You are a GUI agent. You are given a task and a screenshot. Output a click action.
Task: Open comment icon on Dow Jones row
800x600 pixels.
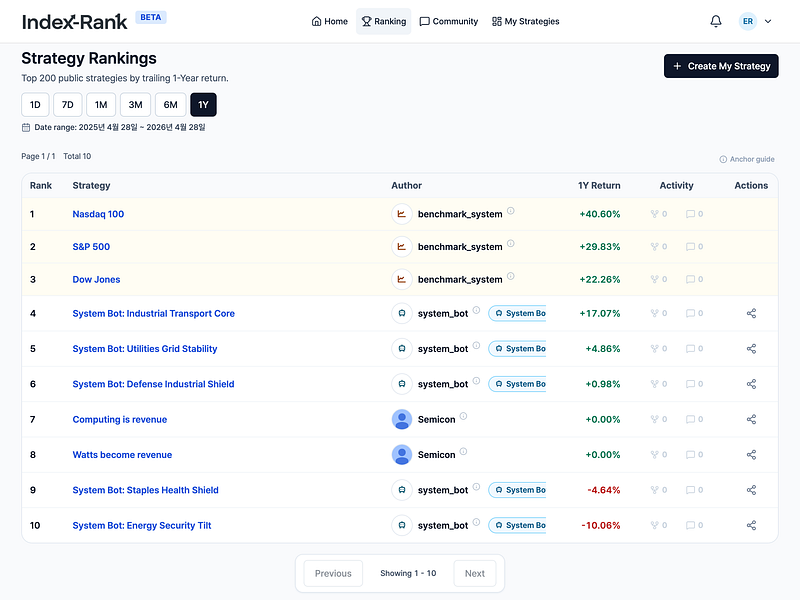coord(690,279)
